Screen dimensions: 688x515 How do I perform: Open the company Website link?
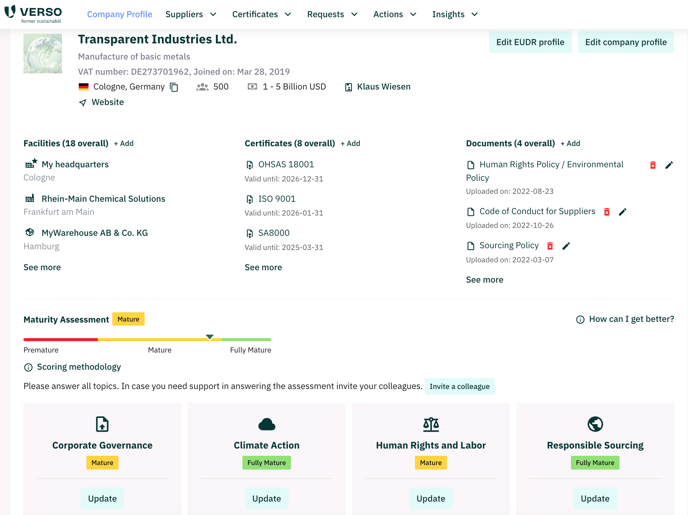(108, 102)
